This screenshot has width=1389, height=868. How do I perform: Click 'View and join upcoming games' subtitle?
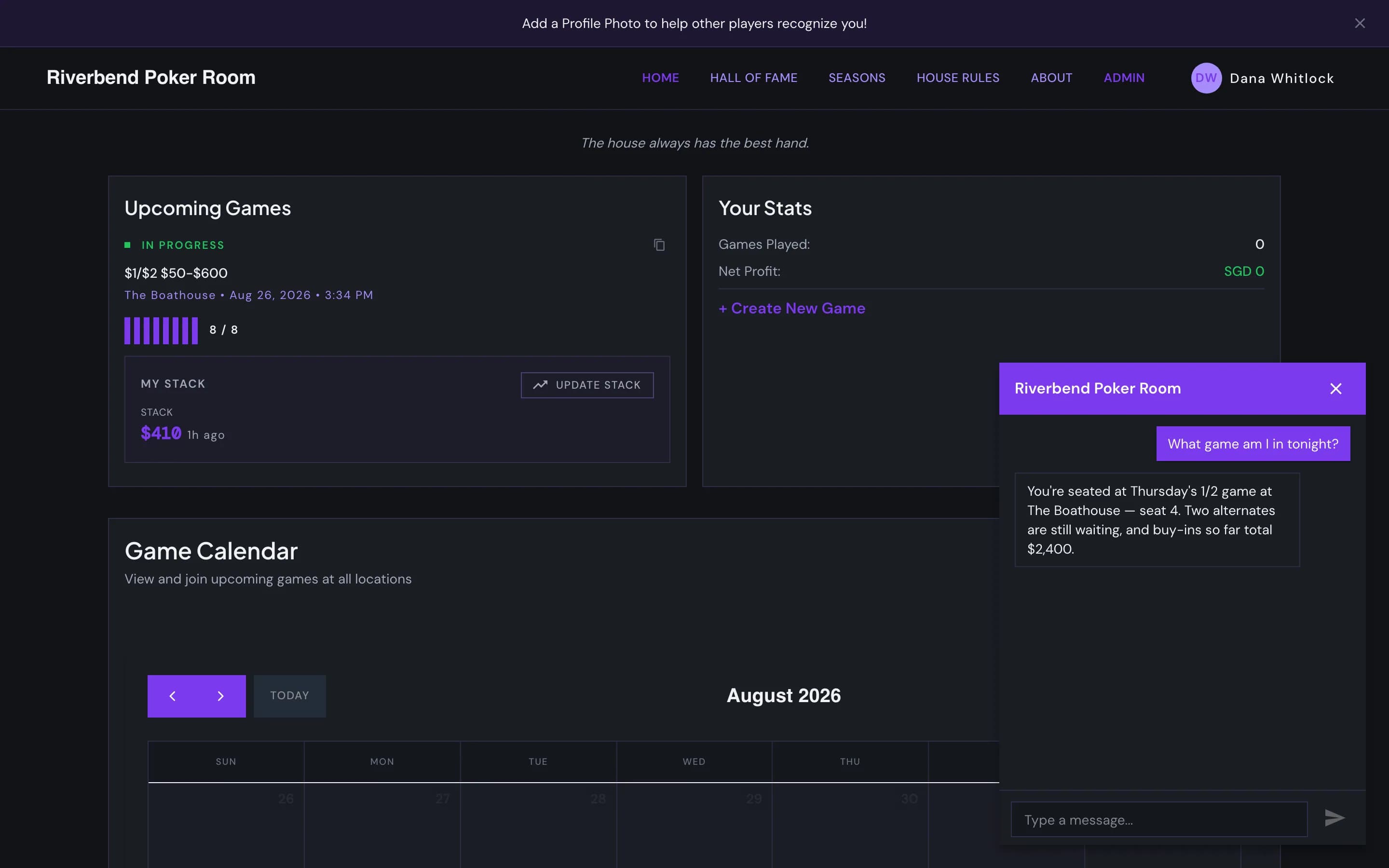pos(268,579)
